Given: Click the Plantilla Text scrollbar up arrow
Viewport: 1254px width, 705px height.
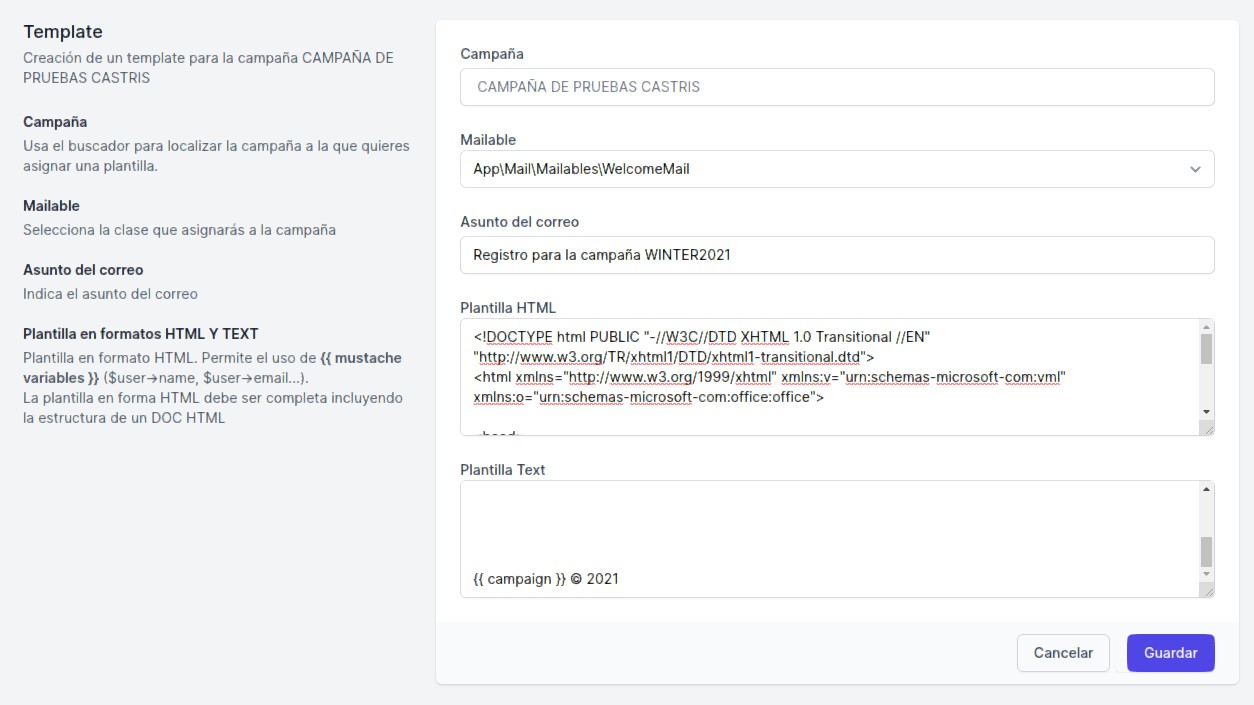Looking at the screenshot, I should coord(1206,490).
